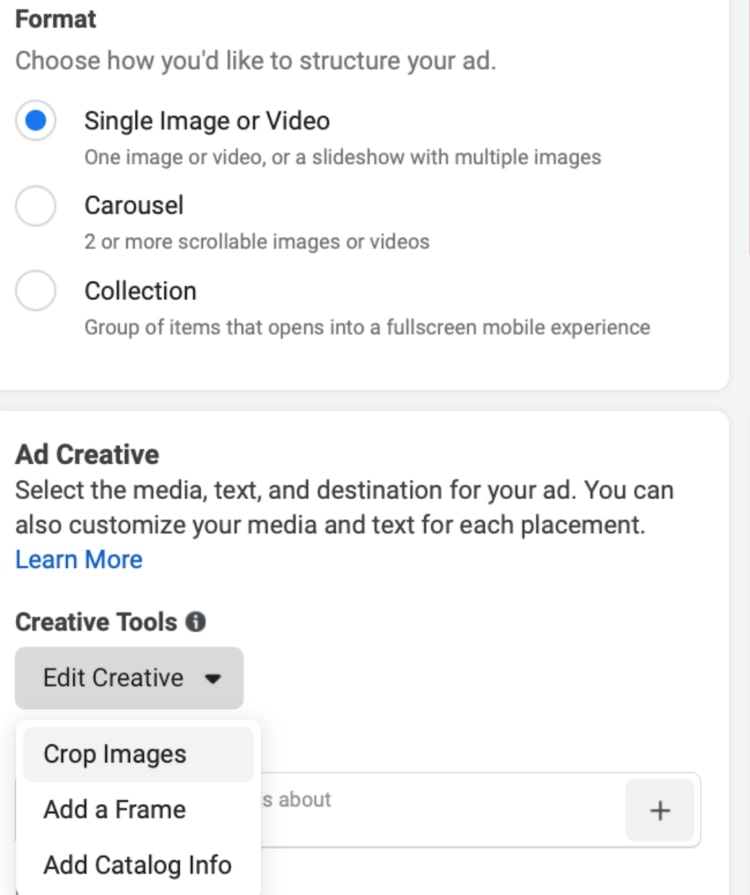Click the plus button in text field
Screen dimensions: 750x895
pos(660,811)
